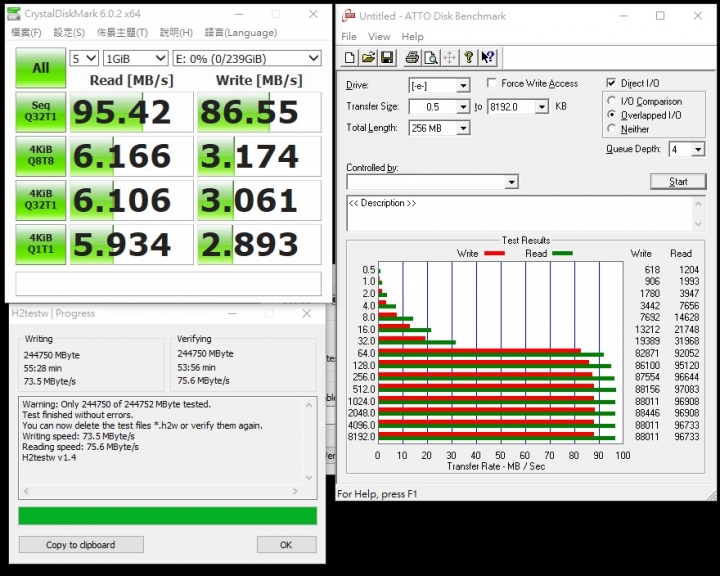Enable Force Write Access checkbox
This screenshot has height=576, width=720.
[x=491, y=83]
